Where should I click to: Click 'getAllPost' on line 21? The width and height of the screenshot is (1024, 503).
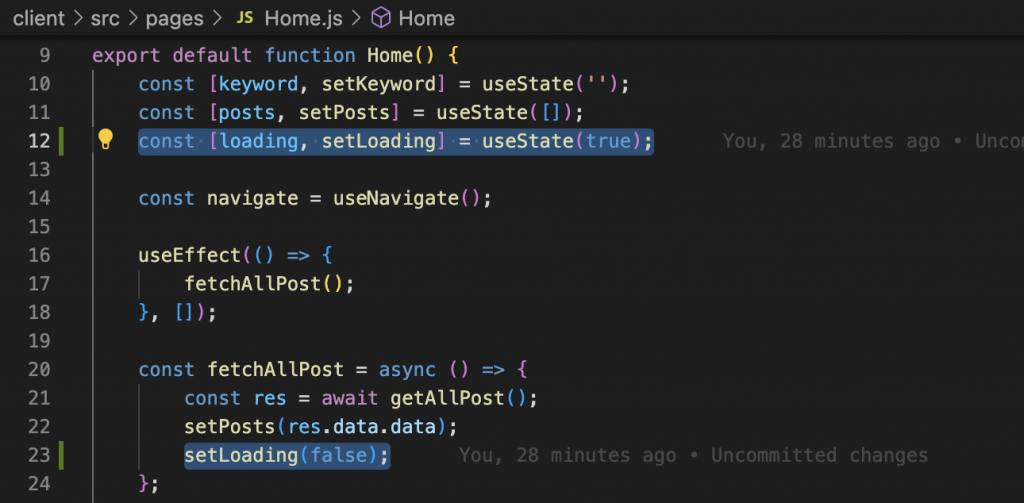tap(447, 398)
